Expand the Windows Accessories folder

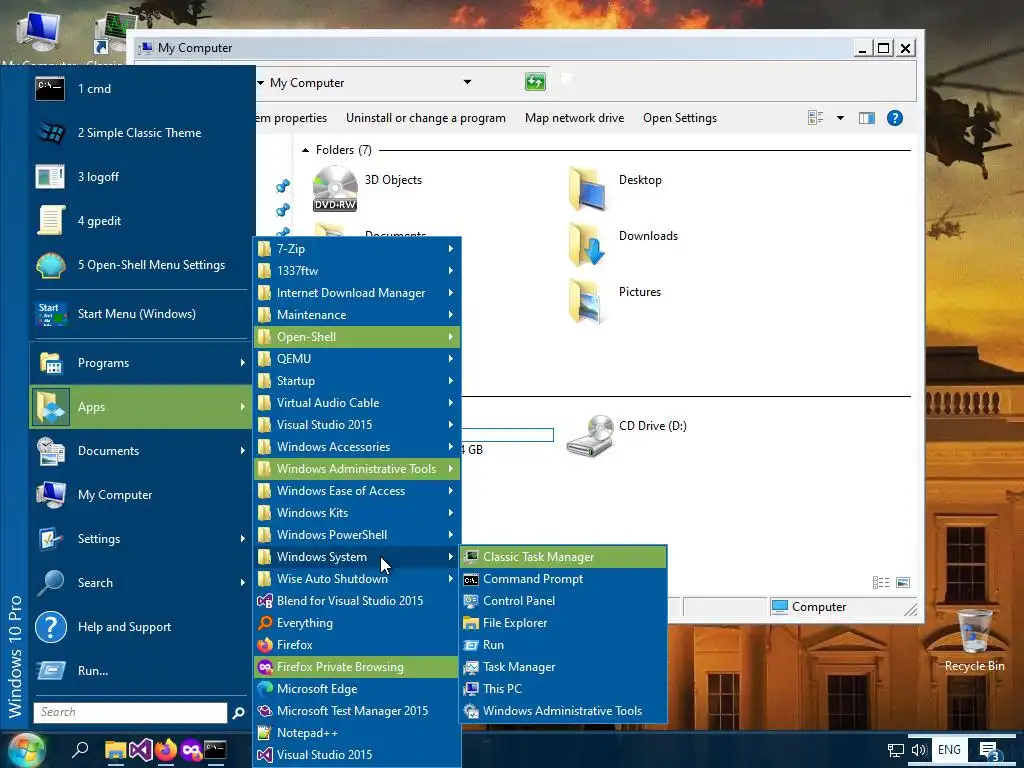[x=357, y=447]
